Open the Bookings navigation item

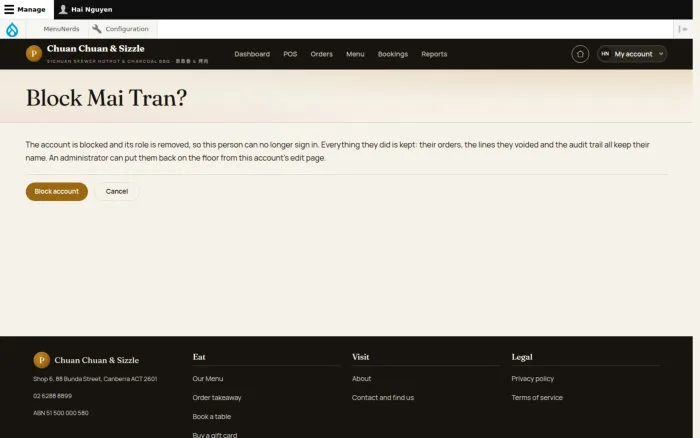pyautogui.click(x=392, y=54)
